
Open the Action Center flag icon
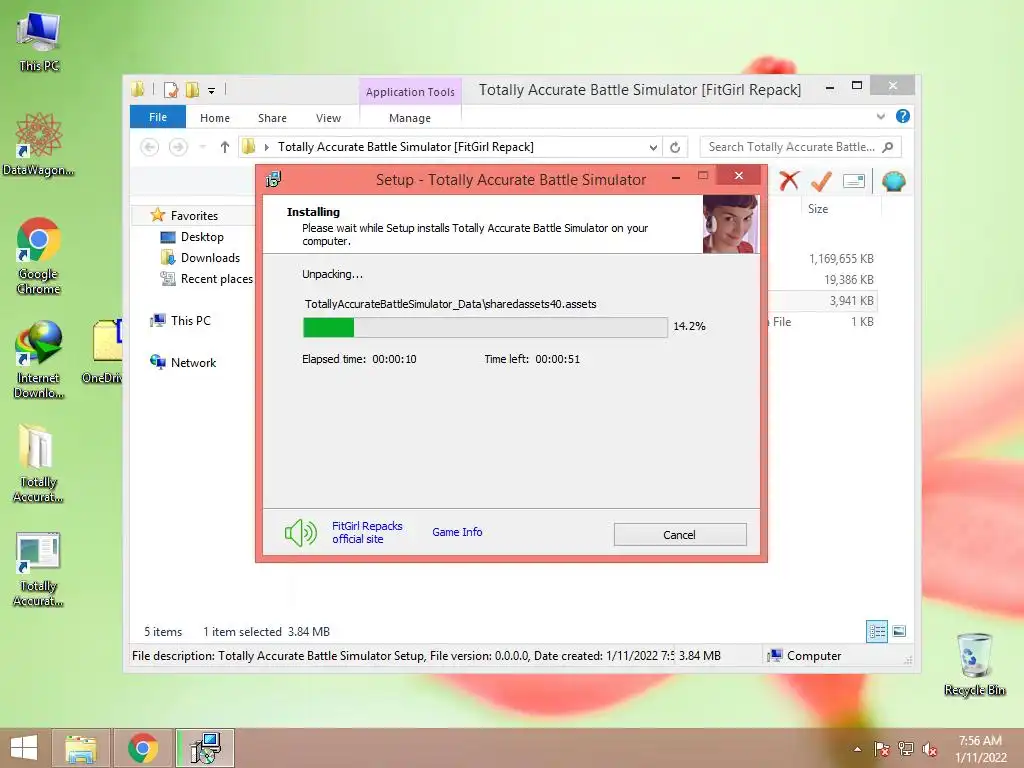point(882,749)
